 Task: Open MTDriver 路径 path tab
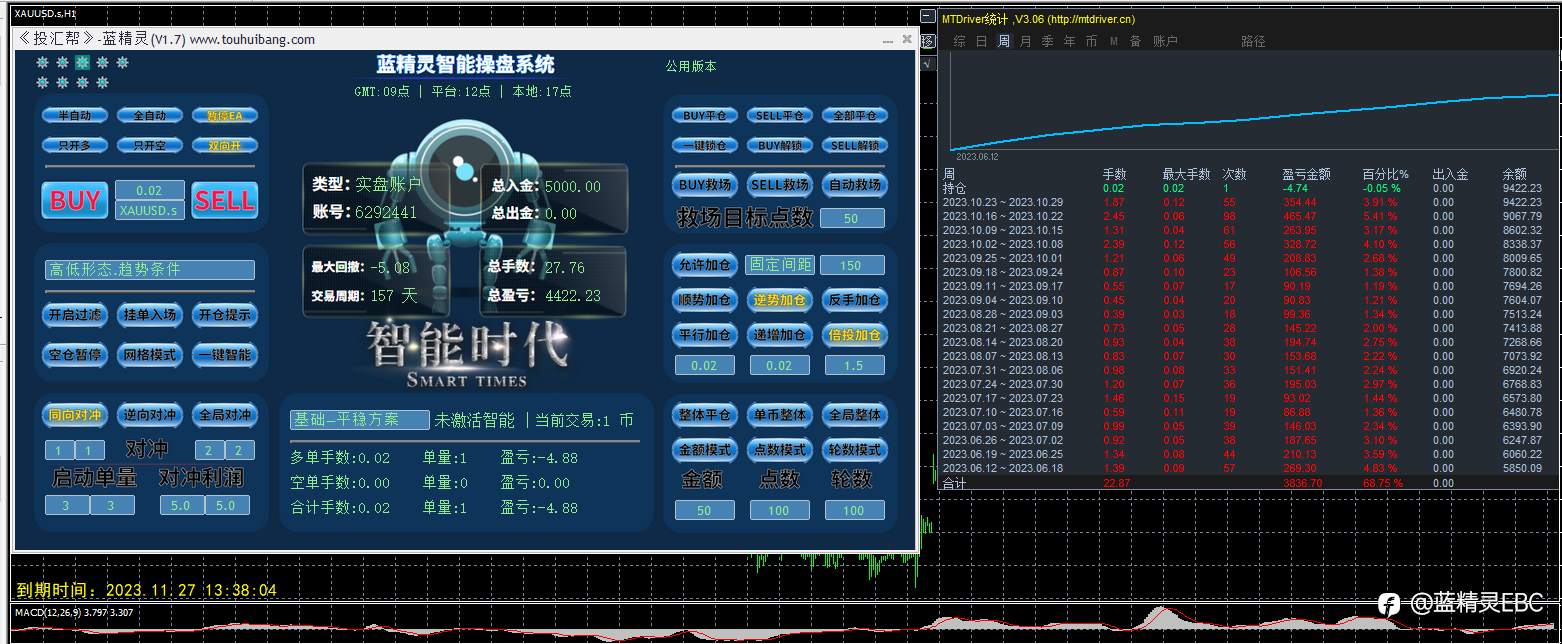click(1253, 41)
